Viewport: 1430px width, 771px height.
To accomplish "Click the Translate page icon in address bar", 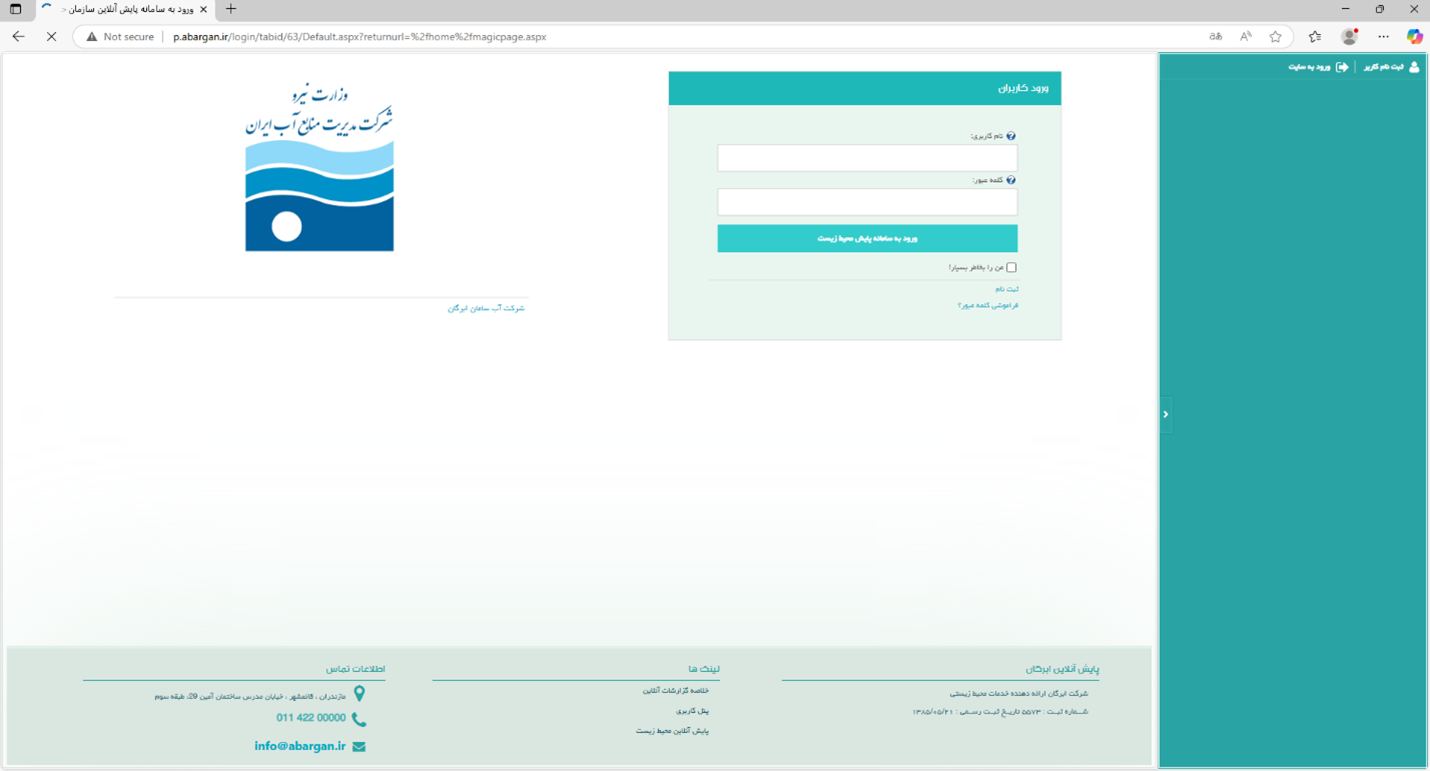I will 1216,37.
